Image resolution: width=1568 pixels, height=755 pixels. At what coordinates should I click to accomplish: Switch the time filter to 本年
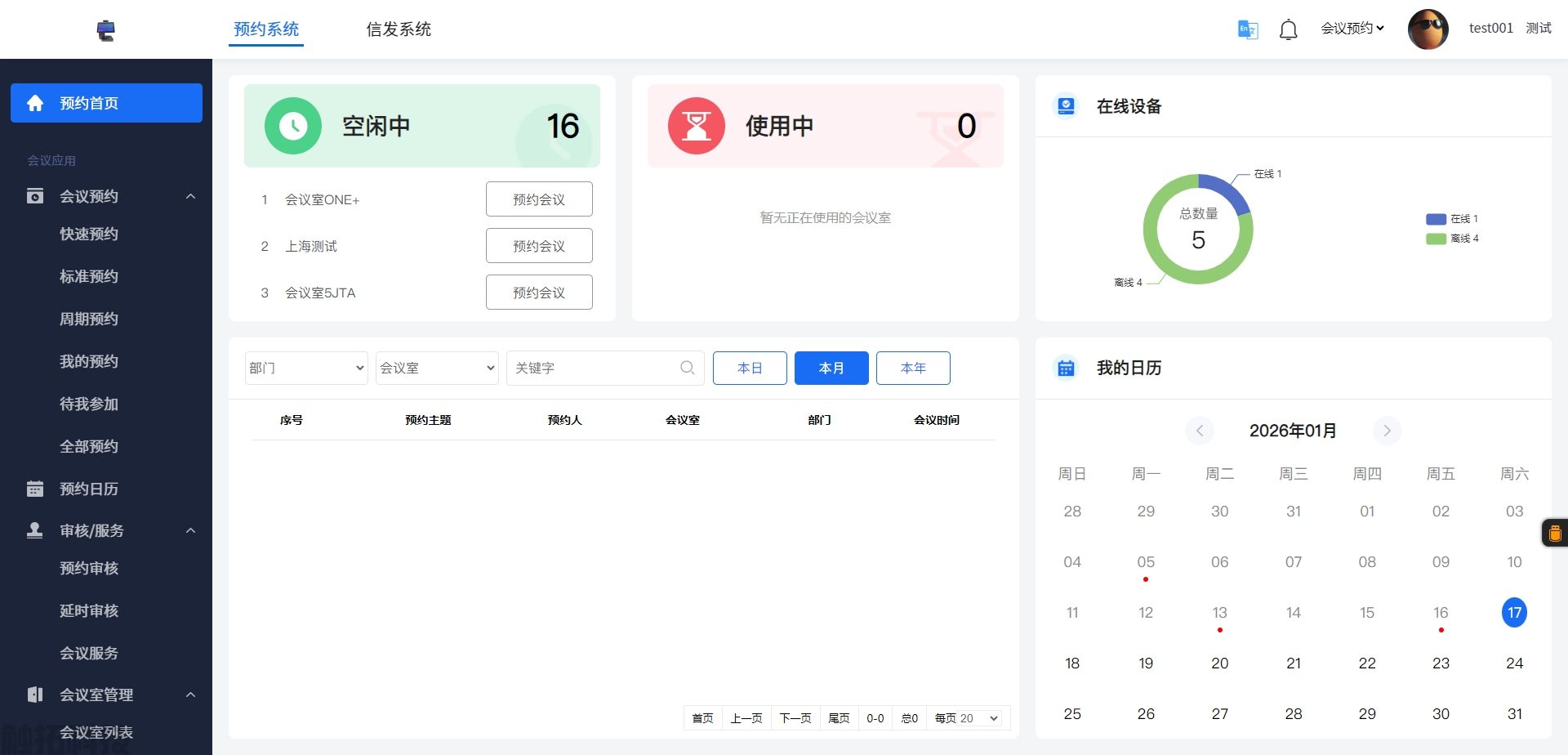coord(912,368)
